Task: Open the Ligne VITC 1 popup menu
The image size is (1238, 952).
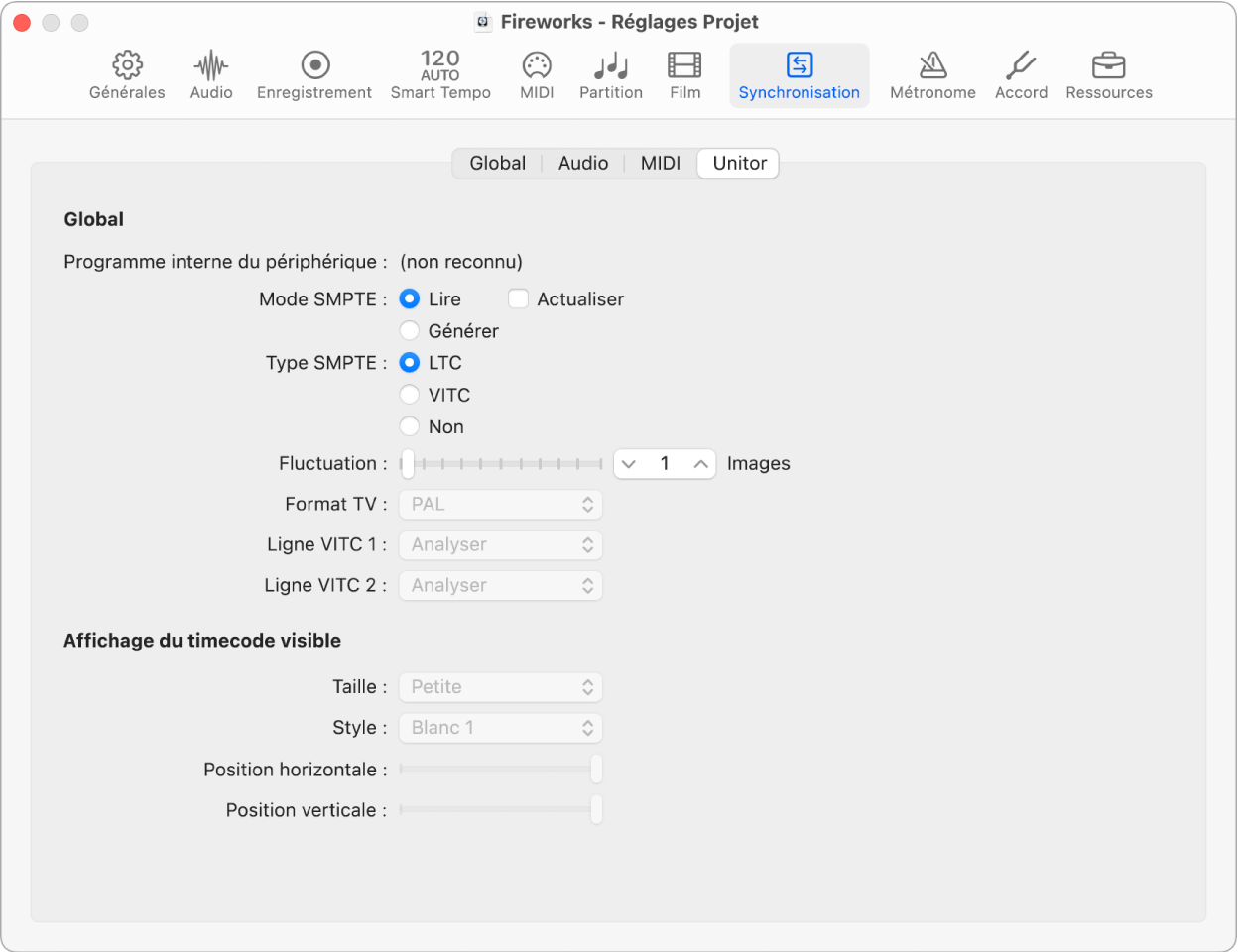Action: (x=501, y=545)
